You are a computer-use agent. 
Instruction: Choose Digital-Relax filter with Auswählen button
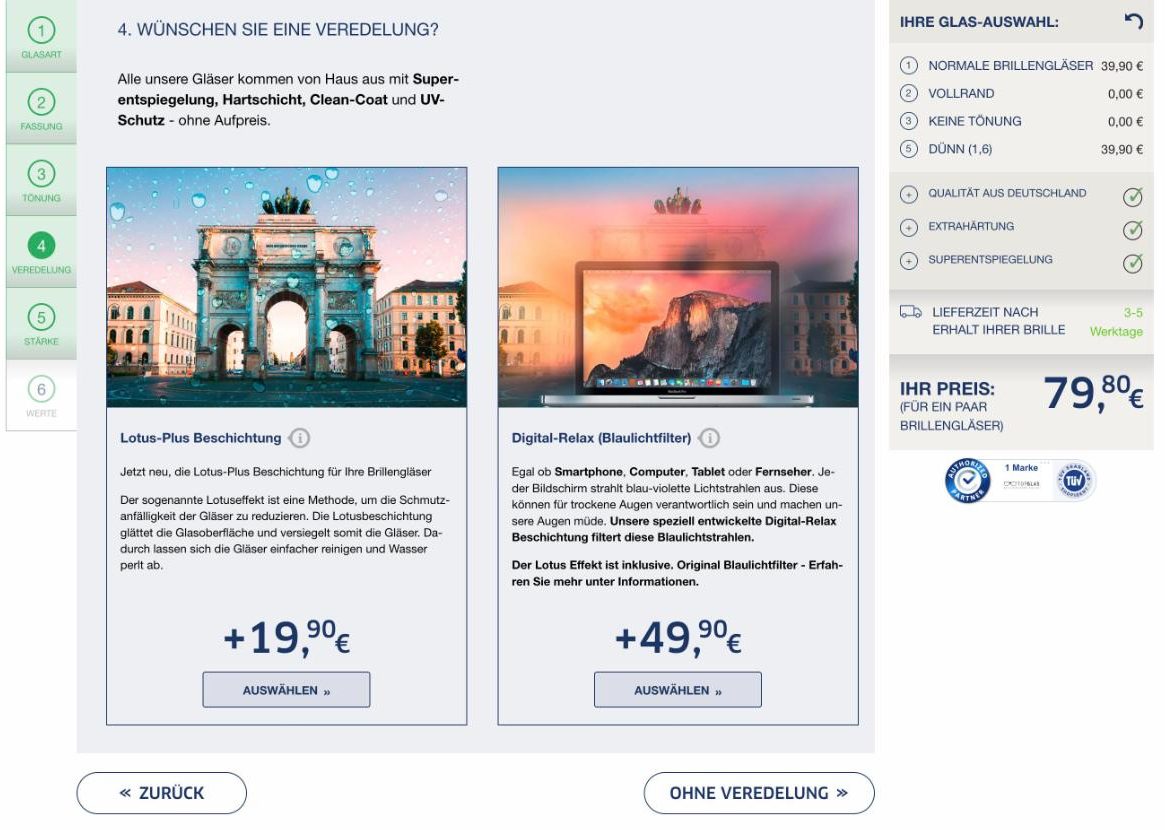pyautogui.click(x=678, y=690)
